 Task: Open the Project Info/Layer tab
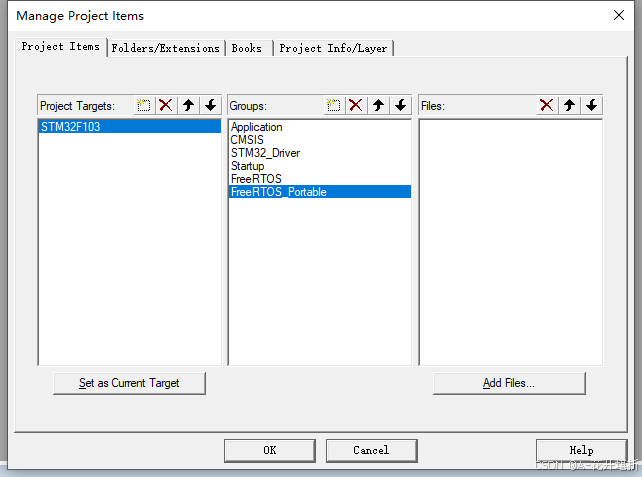[x=333, y=48]
